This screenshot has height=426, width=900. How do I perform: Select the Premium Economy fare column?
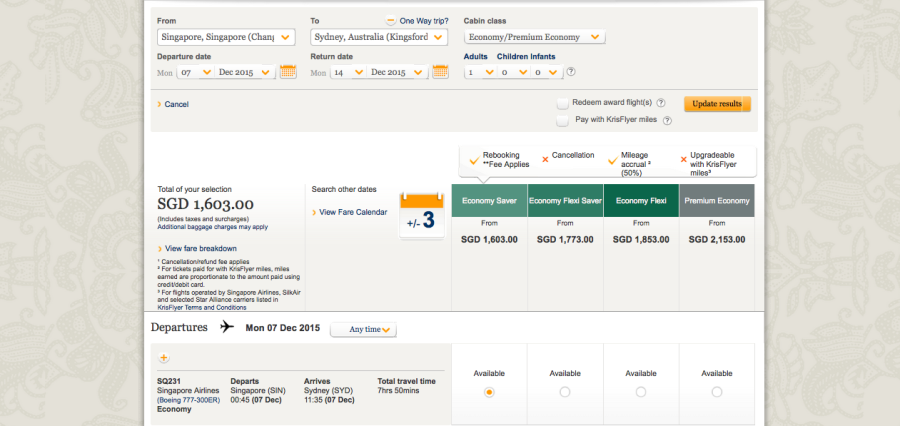[x=717, y=200]
